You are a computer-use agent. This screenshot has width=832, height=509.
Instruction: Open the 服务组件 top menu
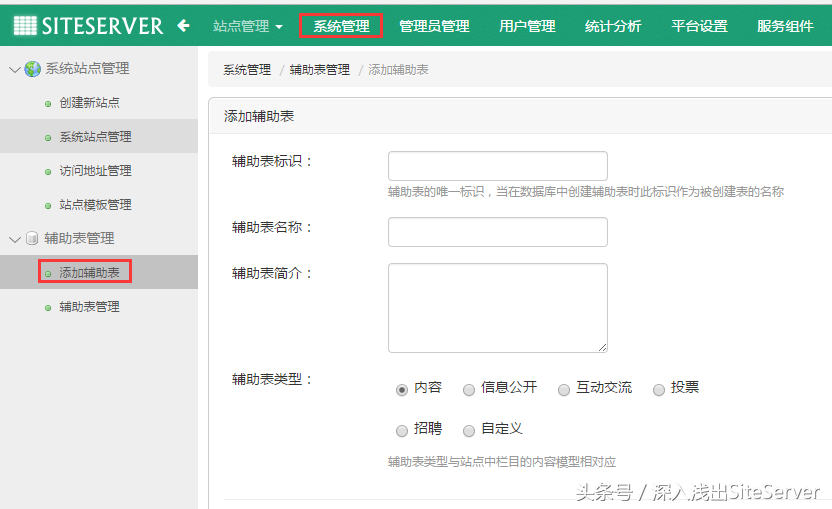pyautogui.click(x=785, y=26)
